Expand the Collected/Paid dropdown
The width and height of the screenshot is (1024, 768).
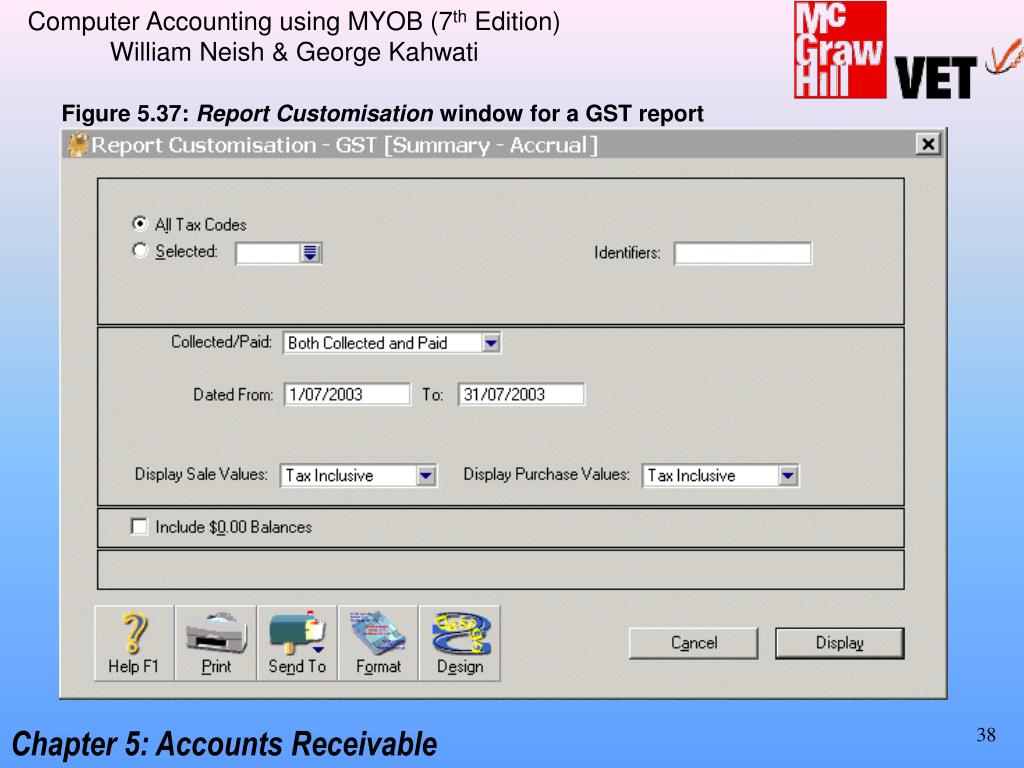[491, 343]
